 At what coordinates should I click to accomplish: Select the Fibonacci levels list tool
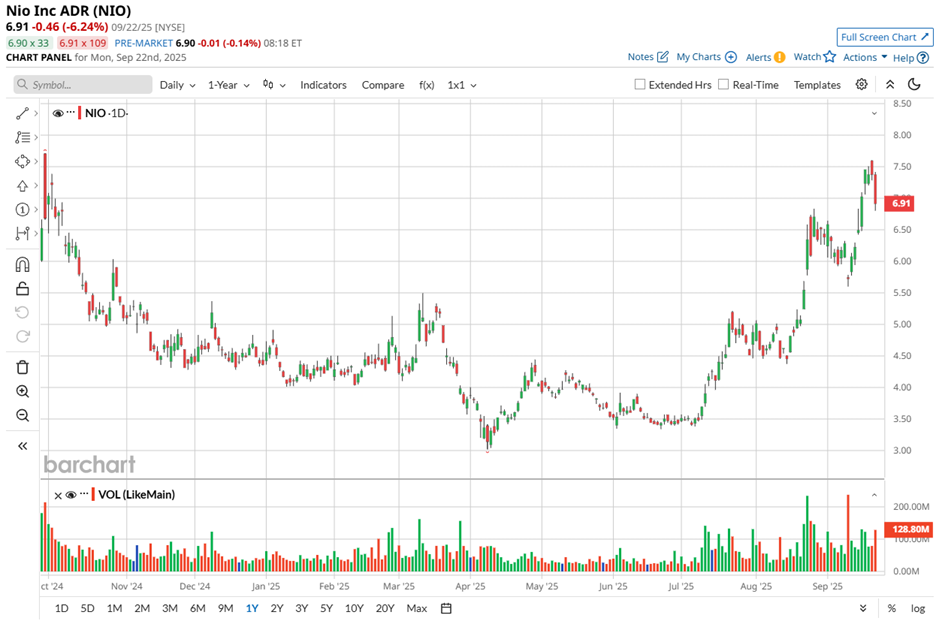(x=22, y=137)
